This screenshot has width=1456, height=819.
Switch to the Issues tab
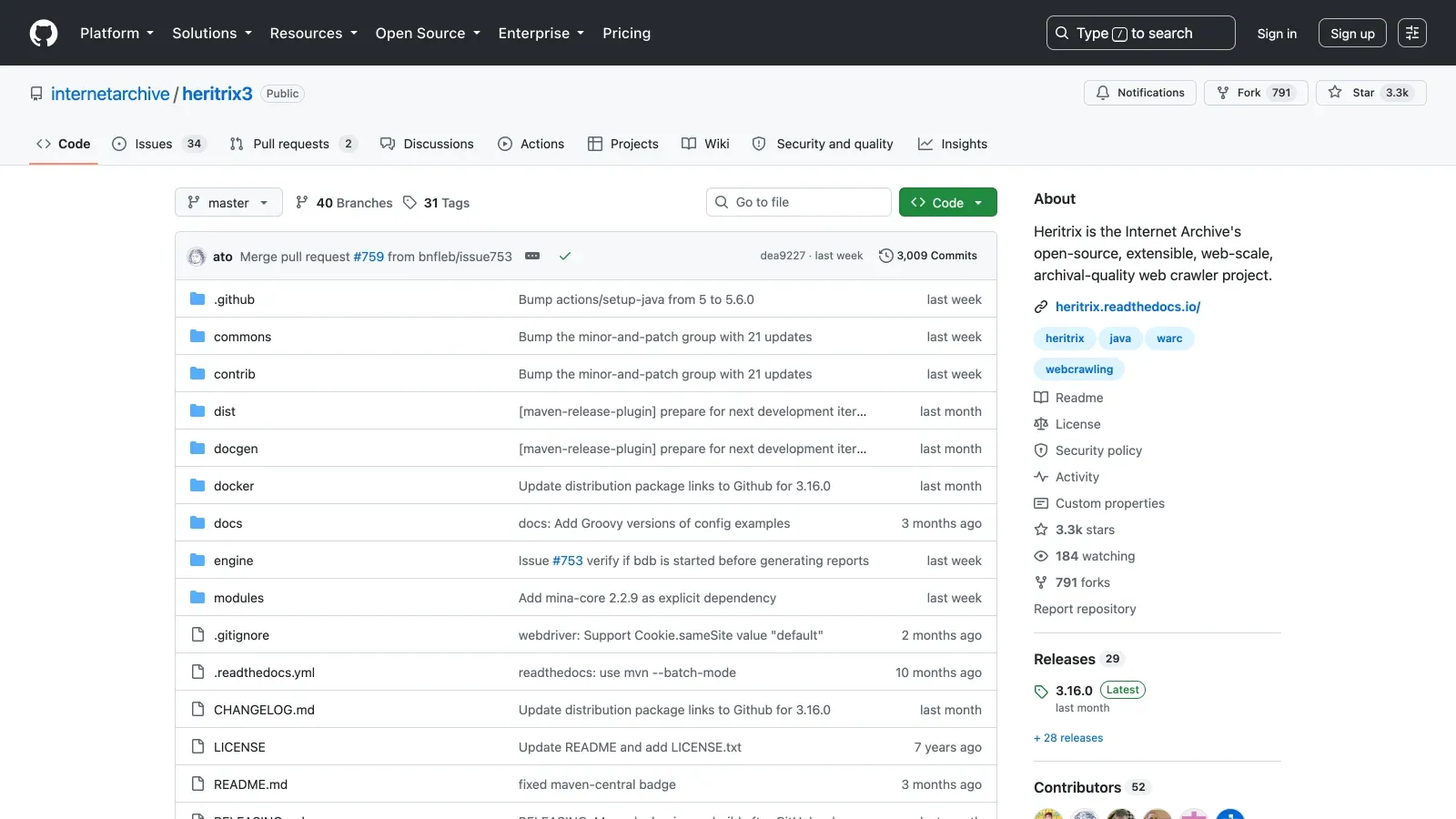159,144
